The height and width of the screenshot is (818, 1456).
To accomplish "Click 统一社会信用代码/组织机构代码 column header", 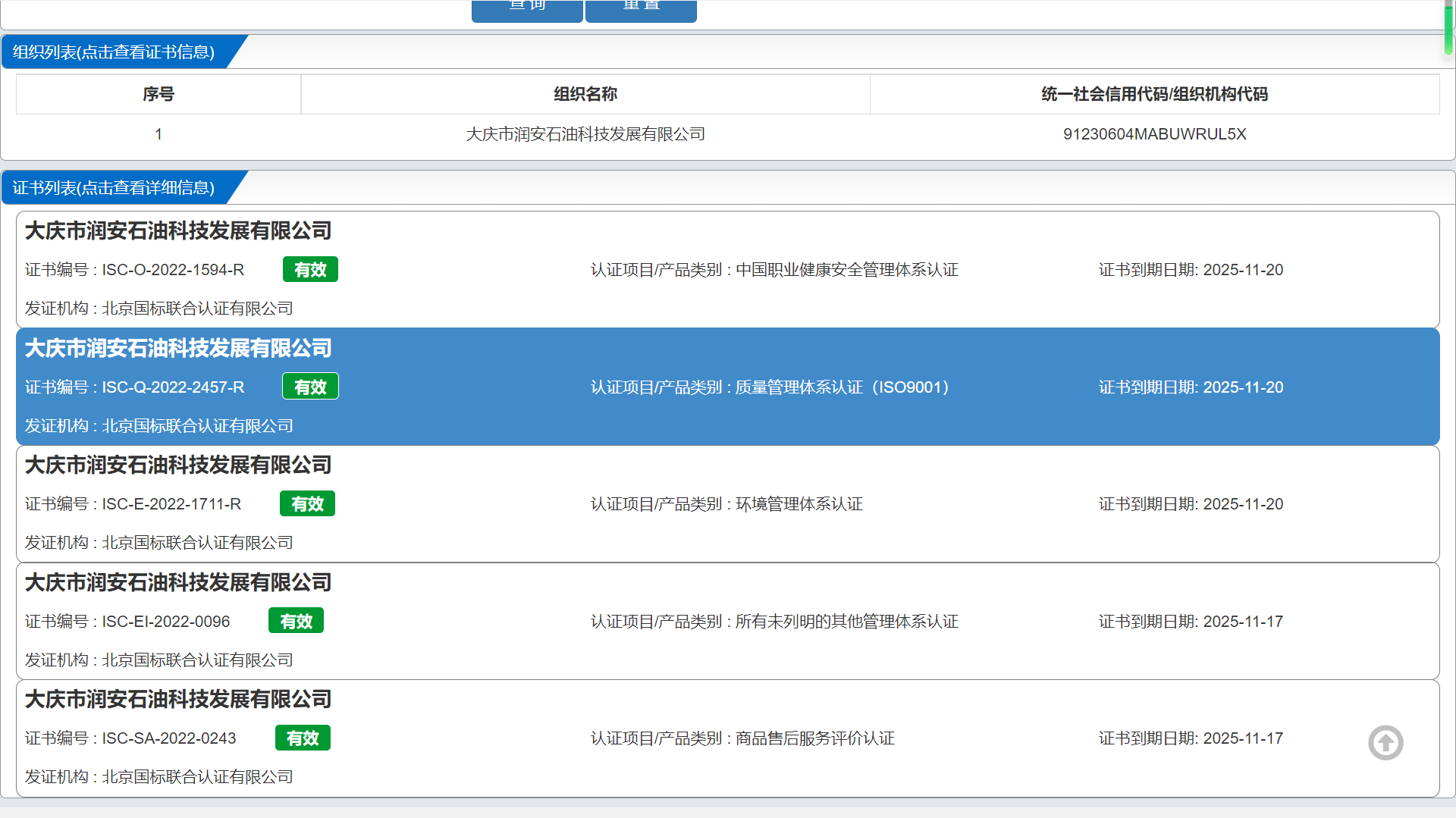I will coord(1154,94).
